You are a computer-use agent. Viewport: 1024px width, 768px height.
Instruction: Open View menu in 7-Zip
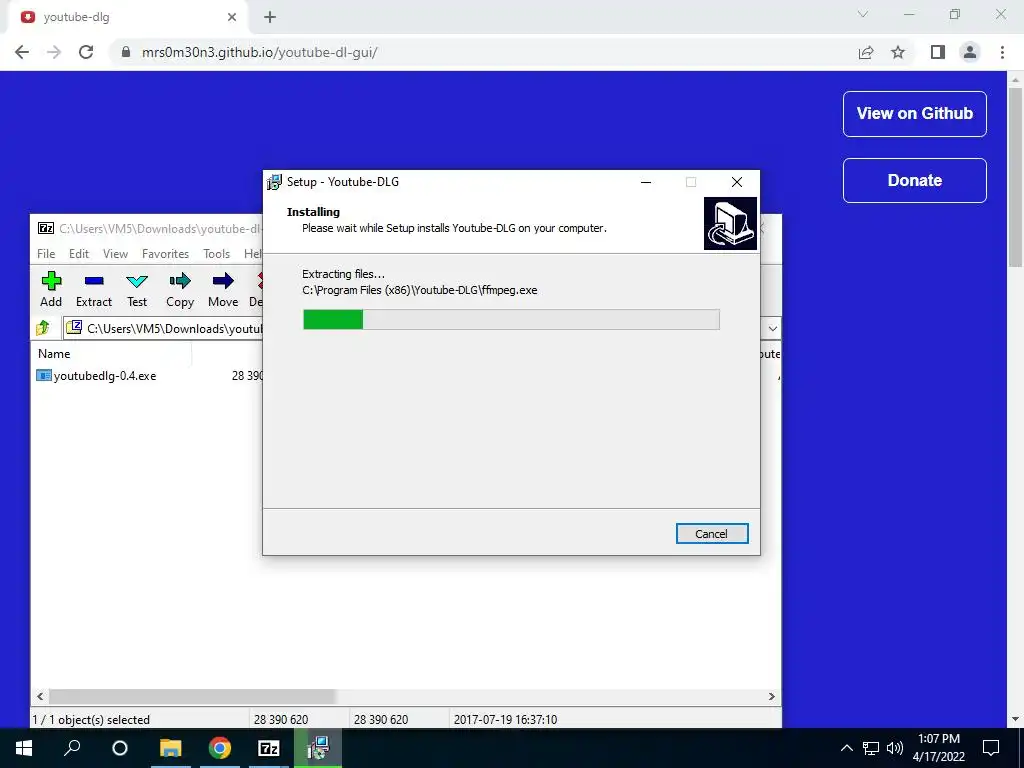point(115,253)
